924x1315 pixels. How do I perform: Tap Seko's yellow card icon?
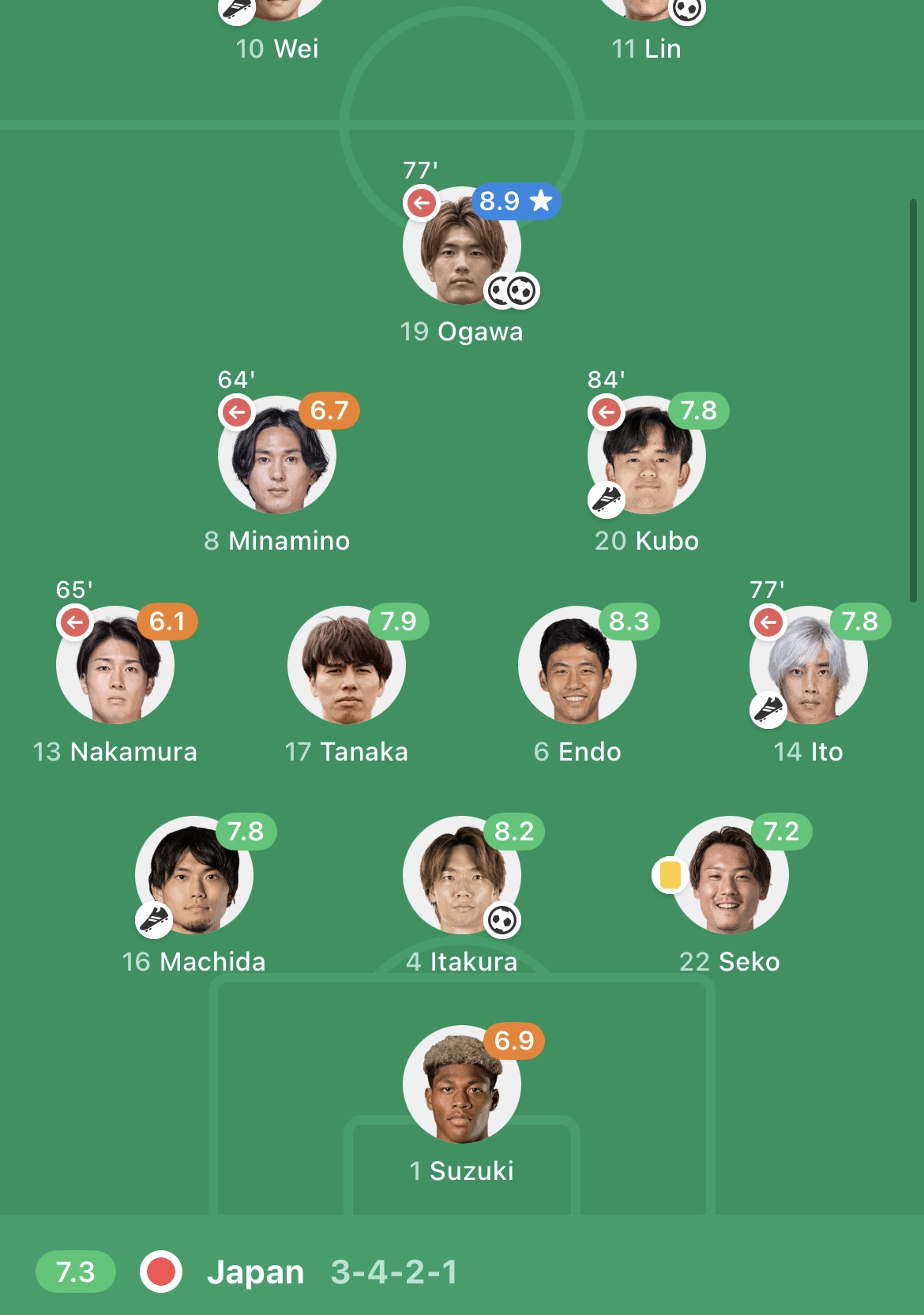click(670, 875)
